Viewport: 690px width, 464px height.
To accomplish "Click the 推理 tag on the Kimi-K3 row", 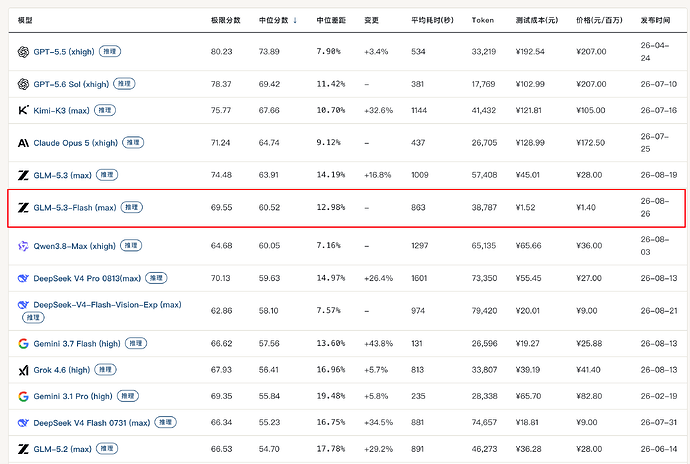I will [x=105, y=110].
